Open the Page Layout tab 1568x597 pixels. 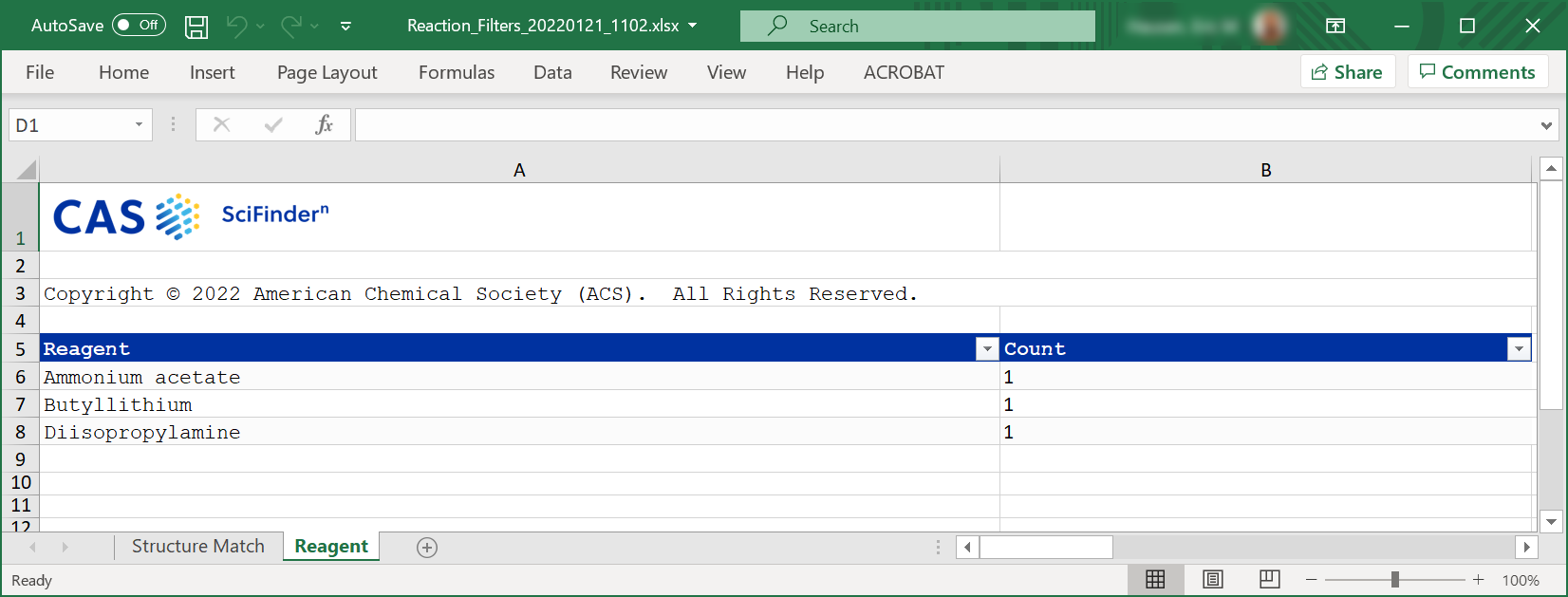point(327,72)
